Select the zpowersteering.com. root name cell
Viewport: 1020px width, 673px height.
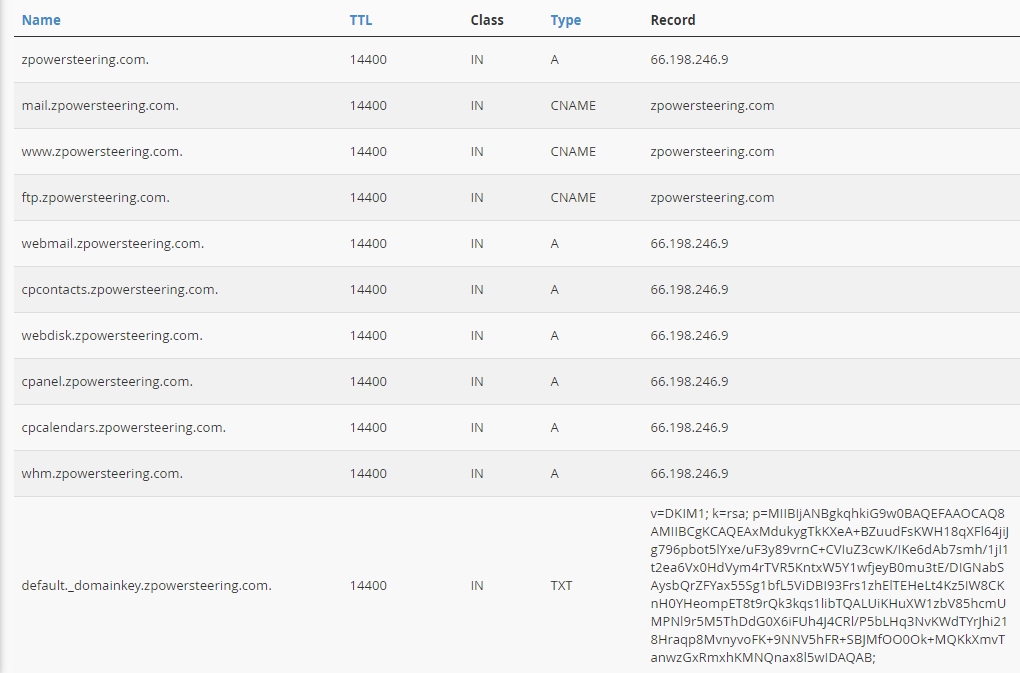click(x=85, y=60)
